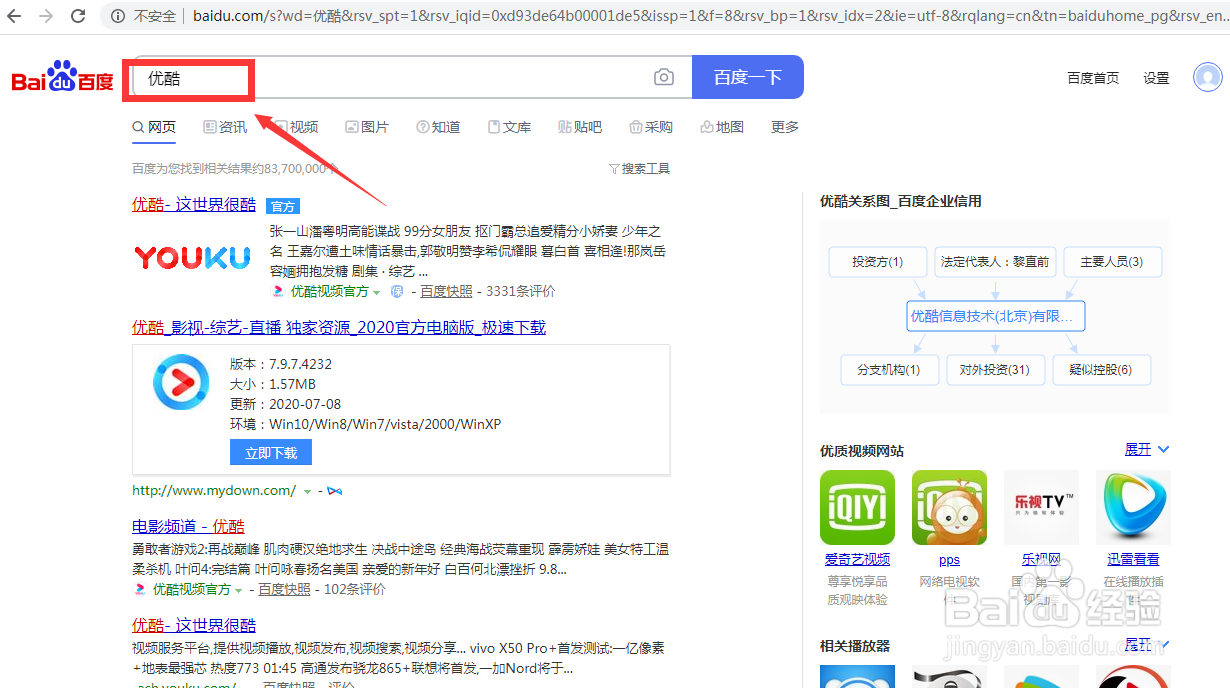Click 优酷视频官方 source under first result
Viewport: 1230px width, 688px height.
tap(329, 291)
